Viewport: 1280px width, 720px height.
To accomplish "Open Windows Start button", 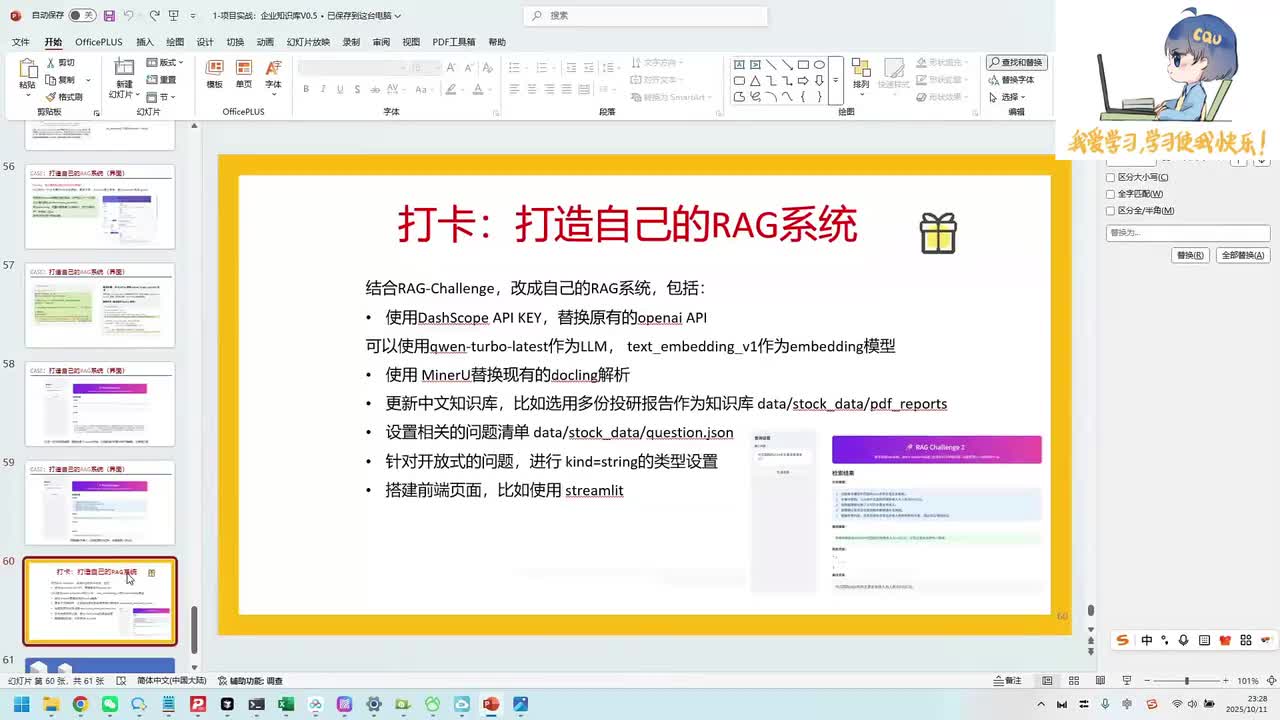I will pos(21,704).
